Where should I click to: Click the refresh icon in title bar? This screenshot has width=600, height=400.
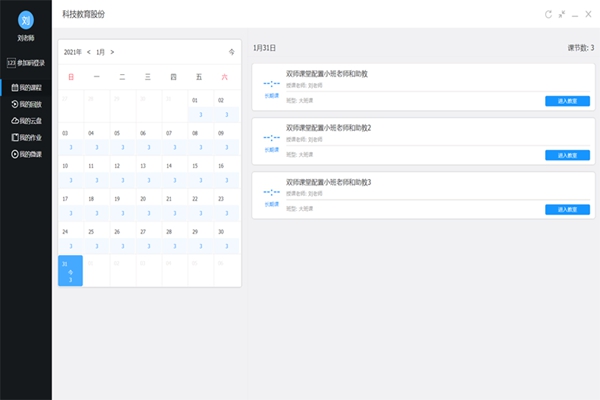pos(548,14)
